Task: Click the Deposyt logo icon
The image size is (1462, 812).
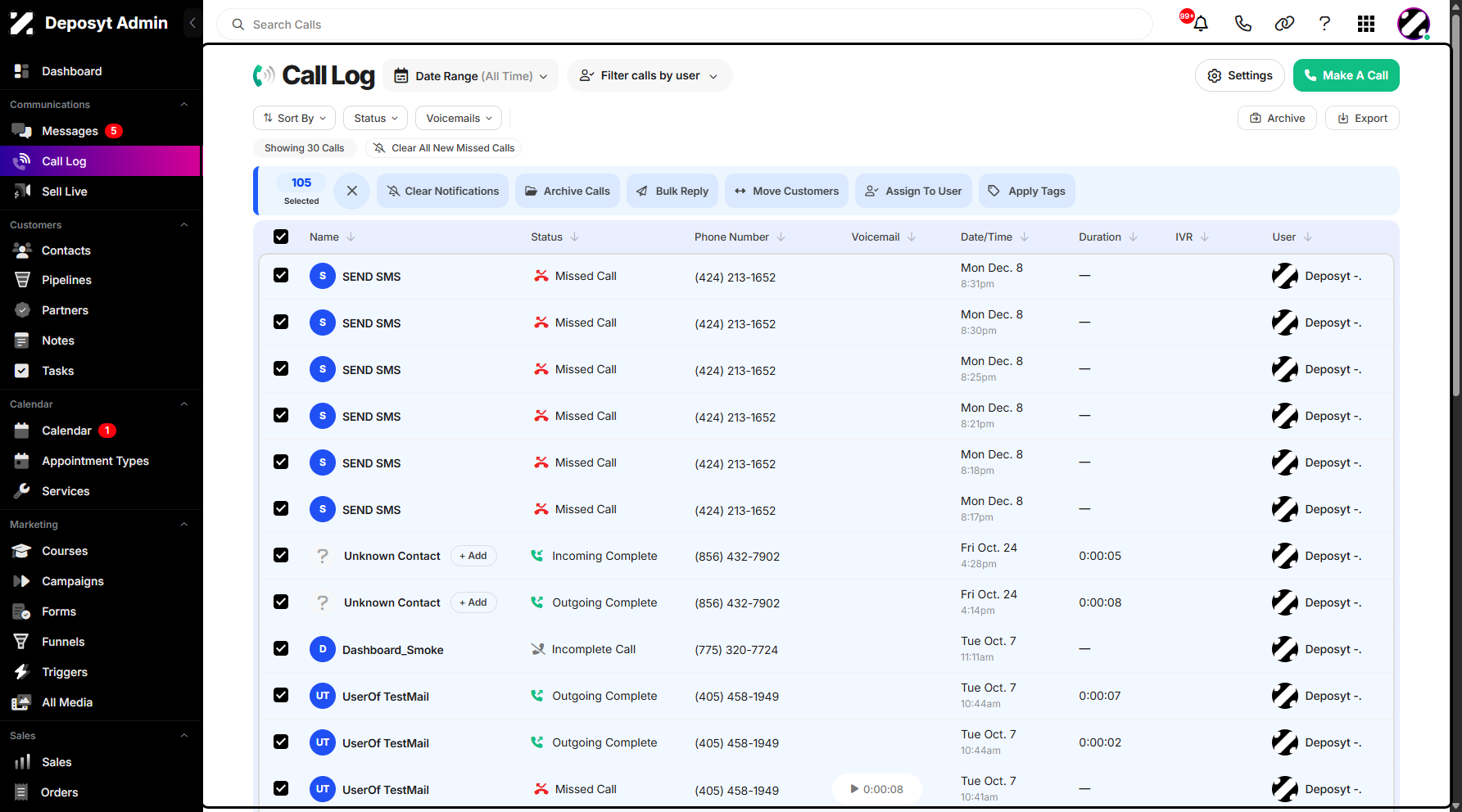Action: 22,23
